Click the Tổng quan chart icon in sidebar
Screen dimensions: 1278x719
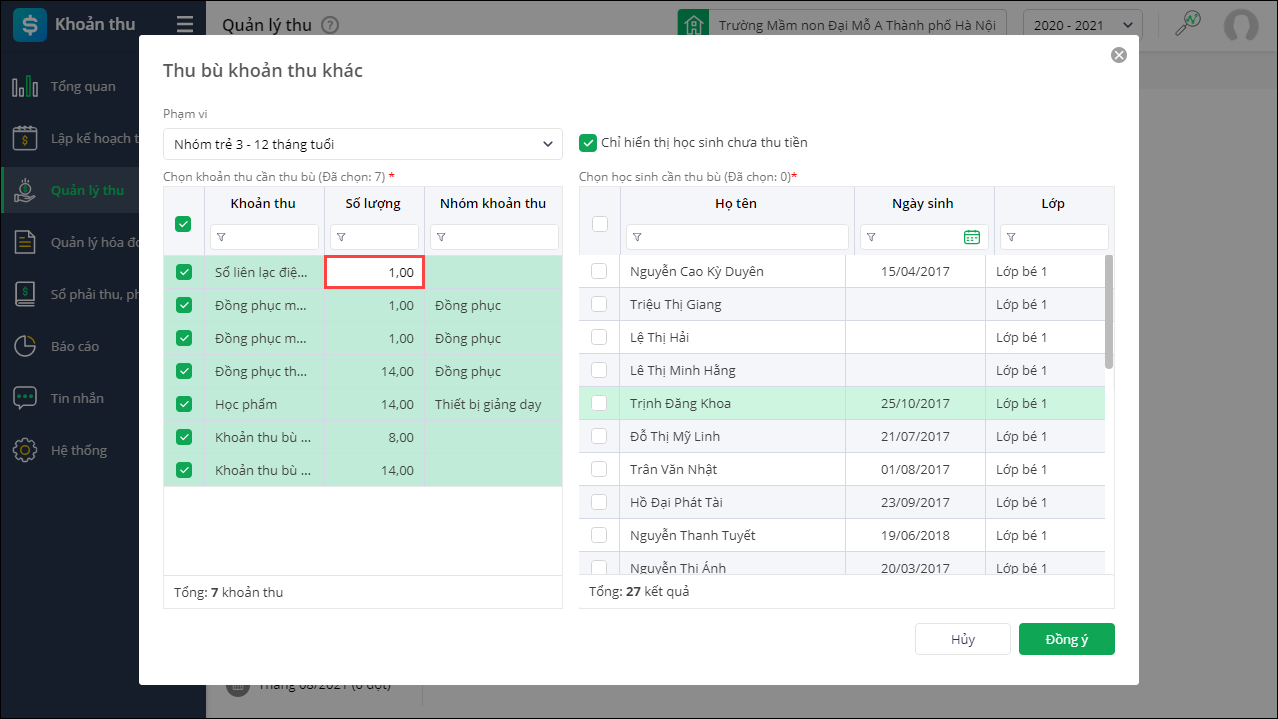[x=25, y=87]
